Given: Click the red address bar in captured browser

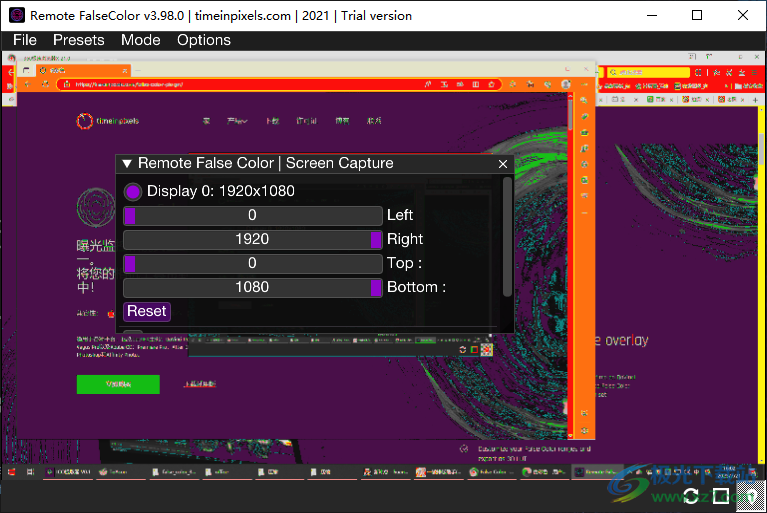Looking at the screenshot, I should point(279,84).
